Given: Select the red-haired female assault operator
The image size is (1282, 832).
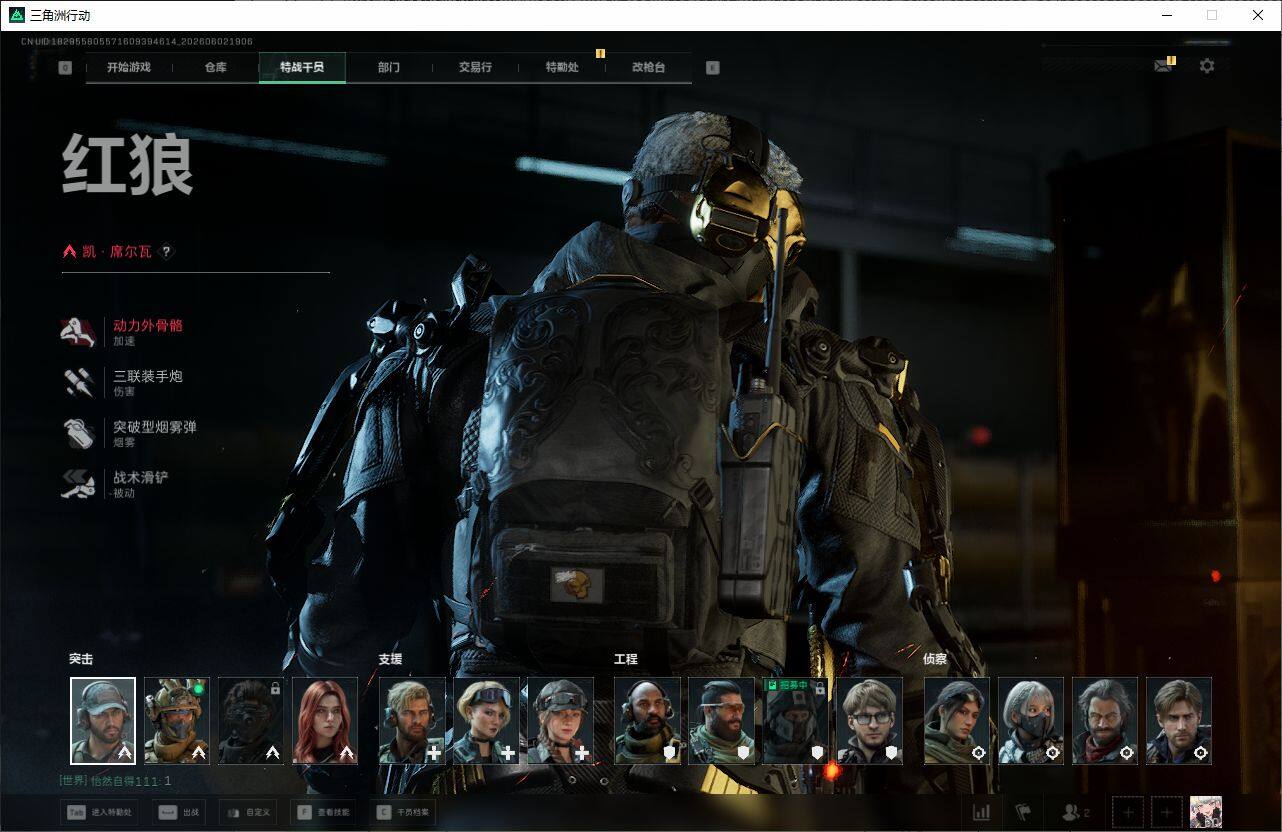Looking at the screenshot, I should point(325,721).
